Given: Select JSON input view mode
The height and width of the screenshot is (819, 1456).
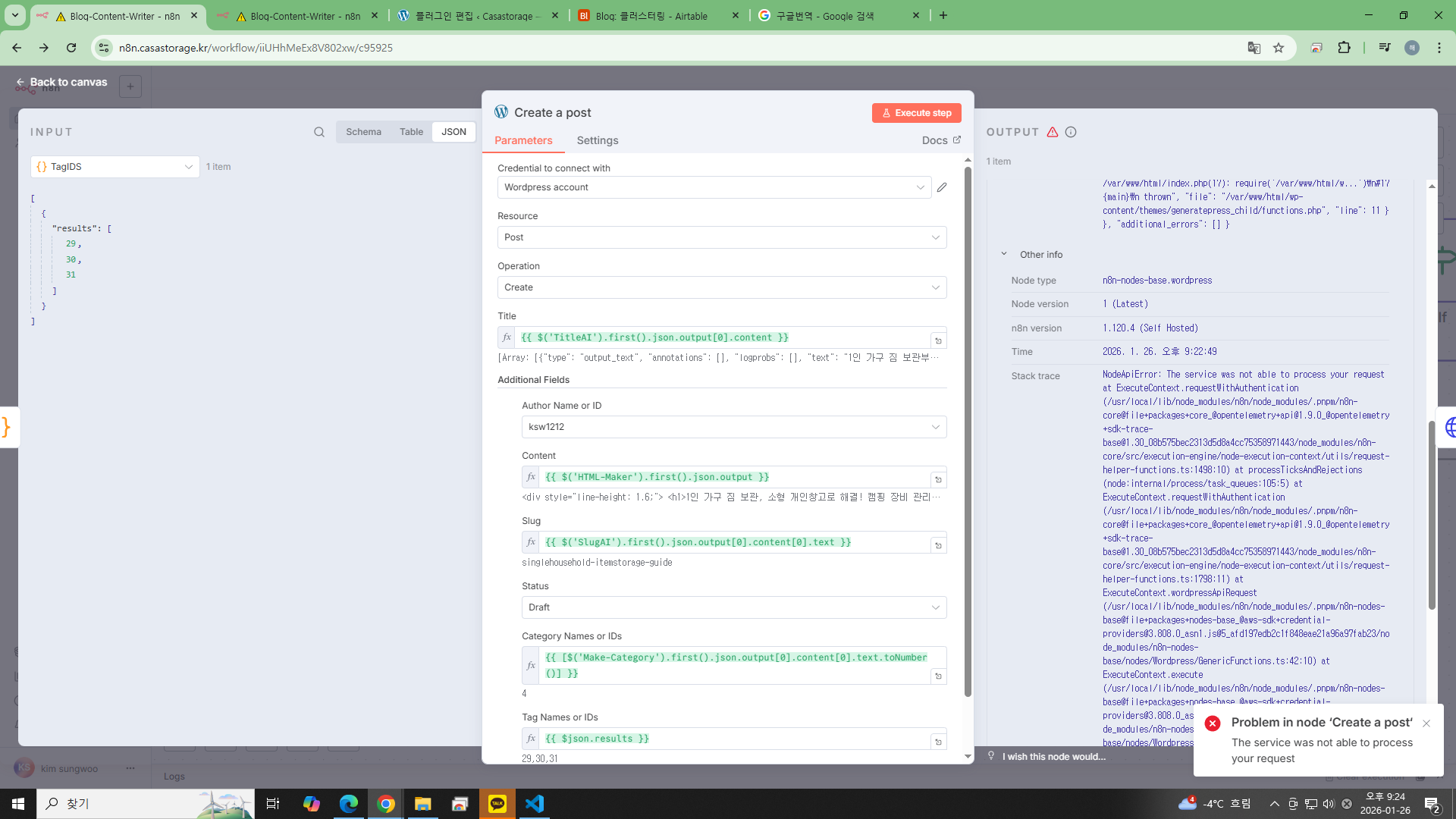Looking at the screenshot, I should pyautogui.click(x=453, y=132).
